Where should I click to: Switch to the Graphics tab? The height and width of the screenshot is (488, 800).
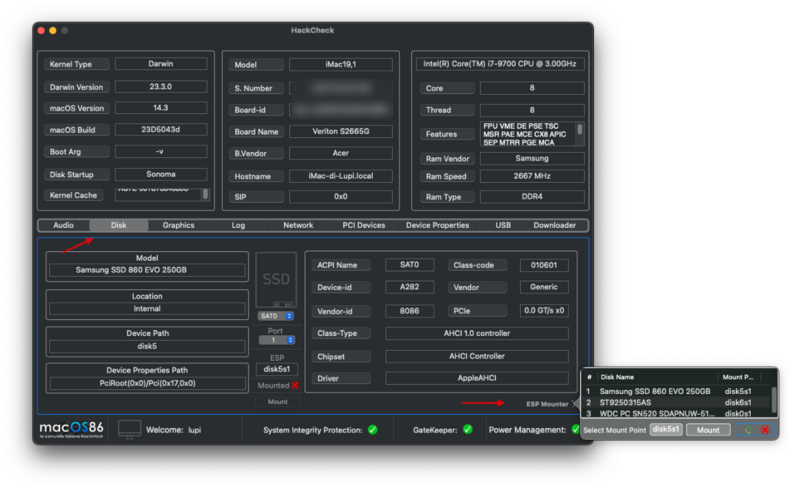click(x=178, y=226)
